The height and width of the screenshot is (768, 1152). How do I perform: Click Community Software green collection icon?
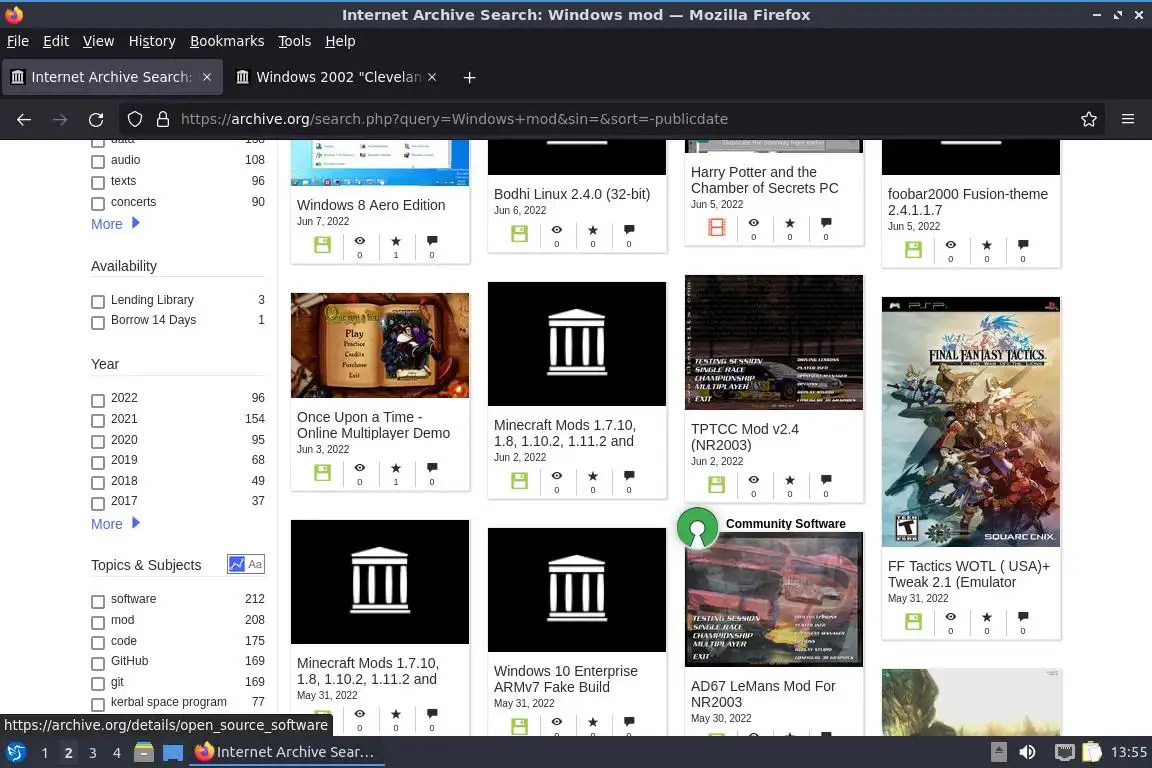click(x=696, y=528)
